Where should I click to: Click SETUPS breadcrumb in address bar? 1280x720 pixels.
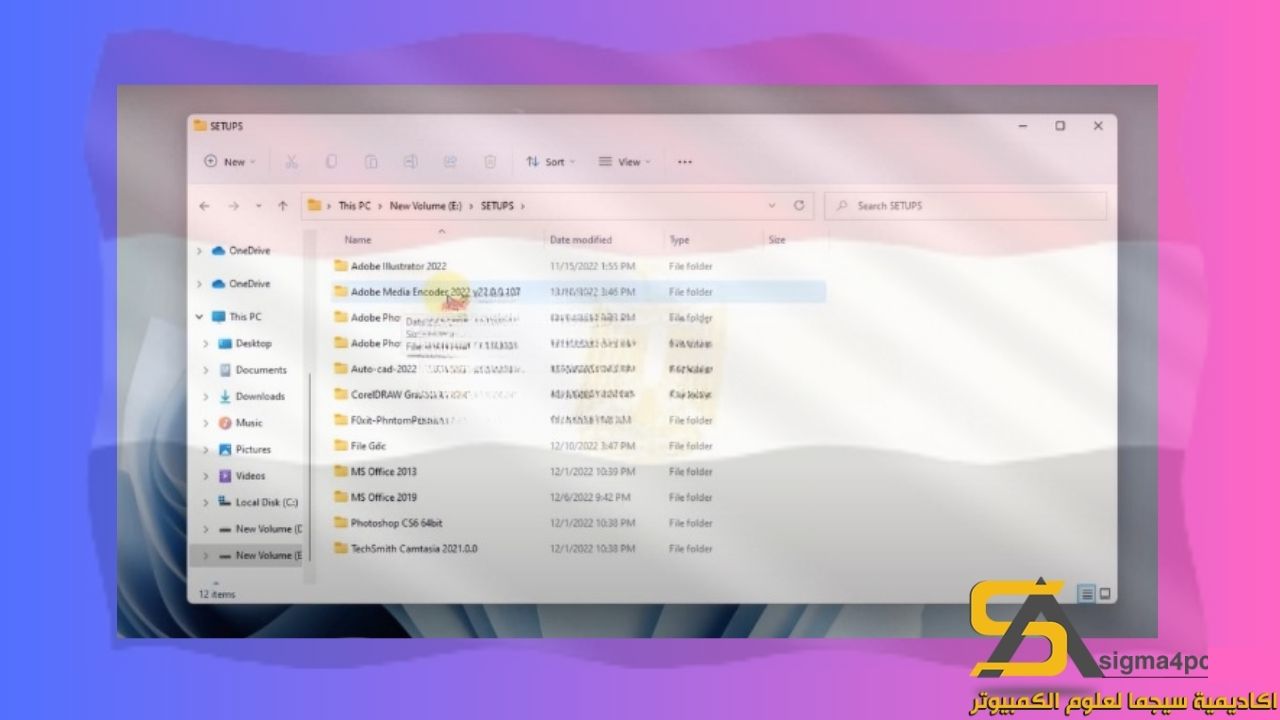[x=497, y=205]
